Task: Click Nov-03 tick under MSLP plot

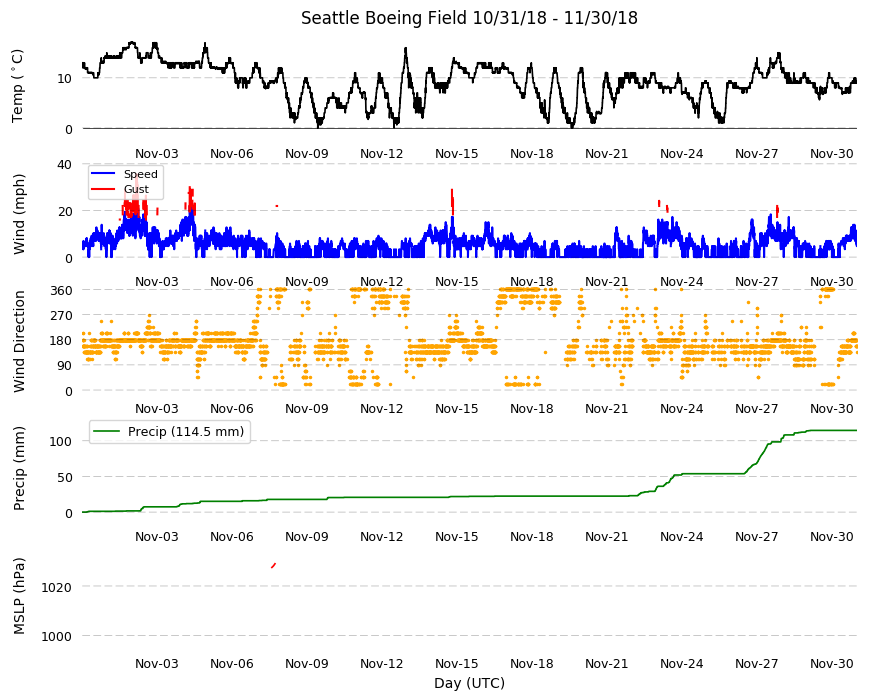Action: (157, 663)
